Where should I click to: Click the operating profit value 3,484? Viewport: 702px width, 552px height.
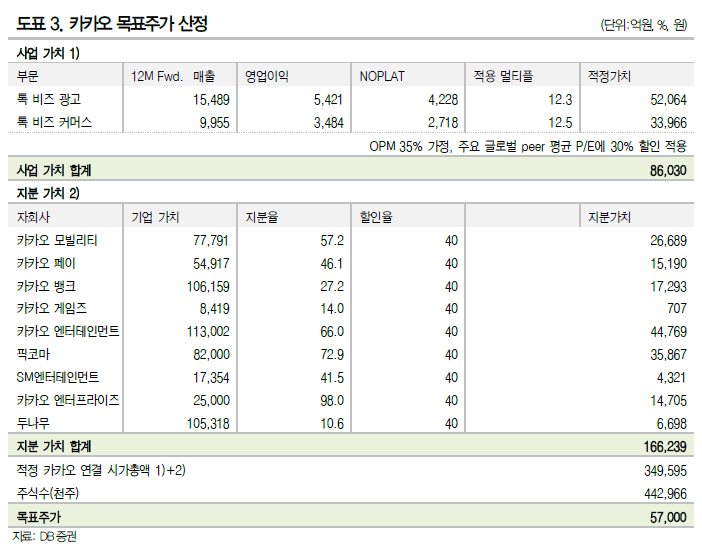[x=328, y=122]
